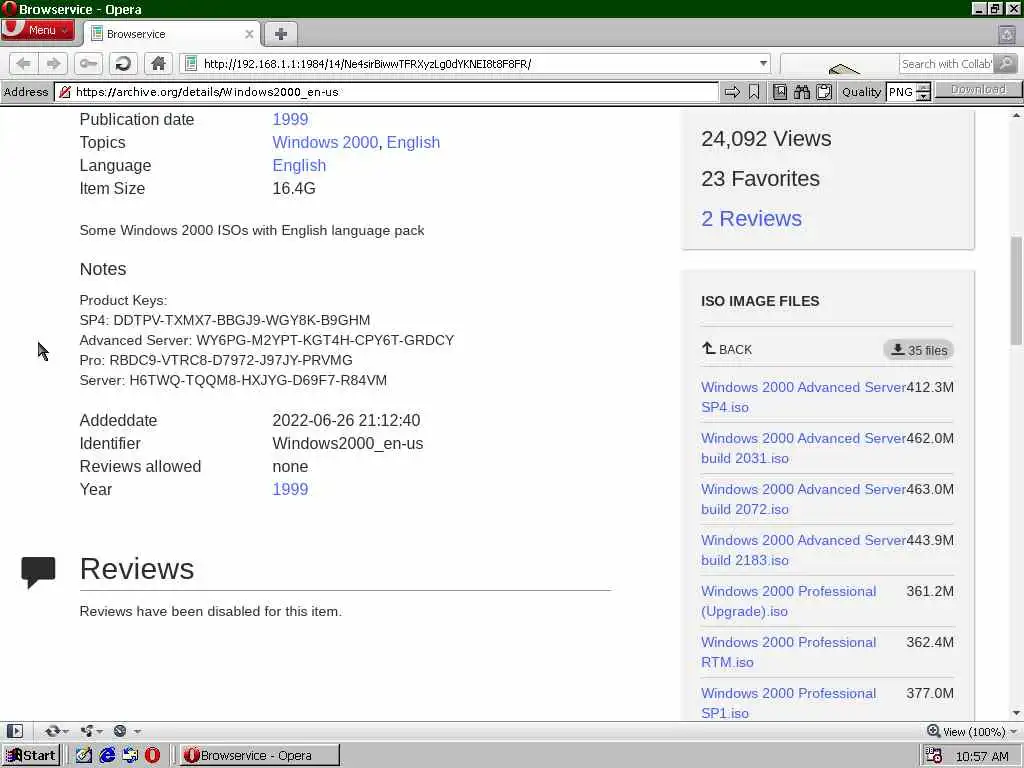This screenshot has height=768, width=1024.
Task: Open the Opera Unite dropdown icon
Action: click(x=91, y=731)
